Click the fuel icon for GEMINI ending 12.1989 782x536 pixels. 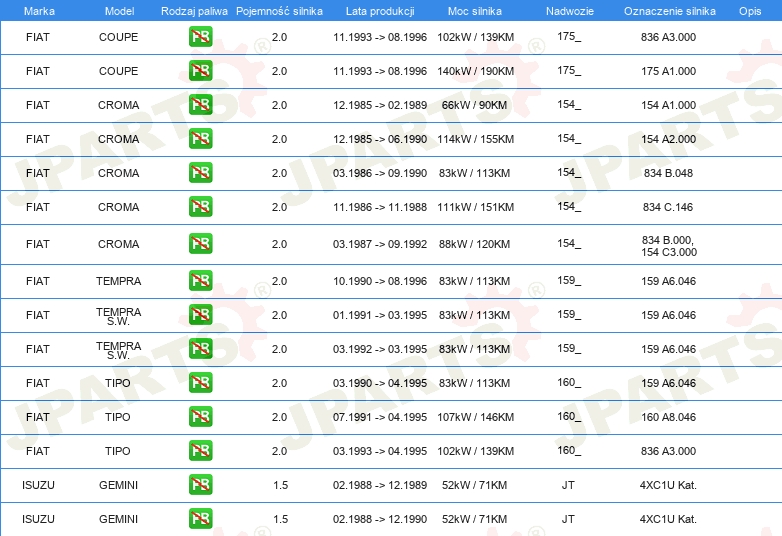pos(200,484)
